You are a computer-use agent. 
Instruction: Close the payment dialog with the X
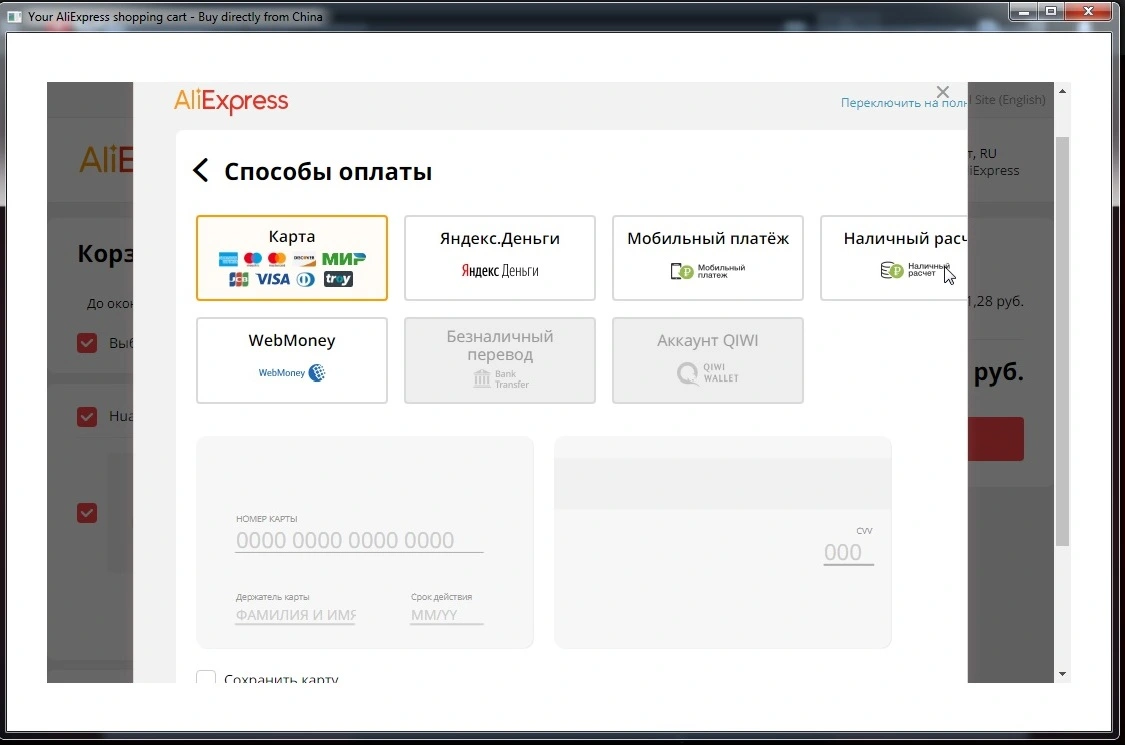coord(943,92)
